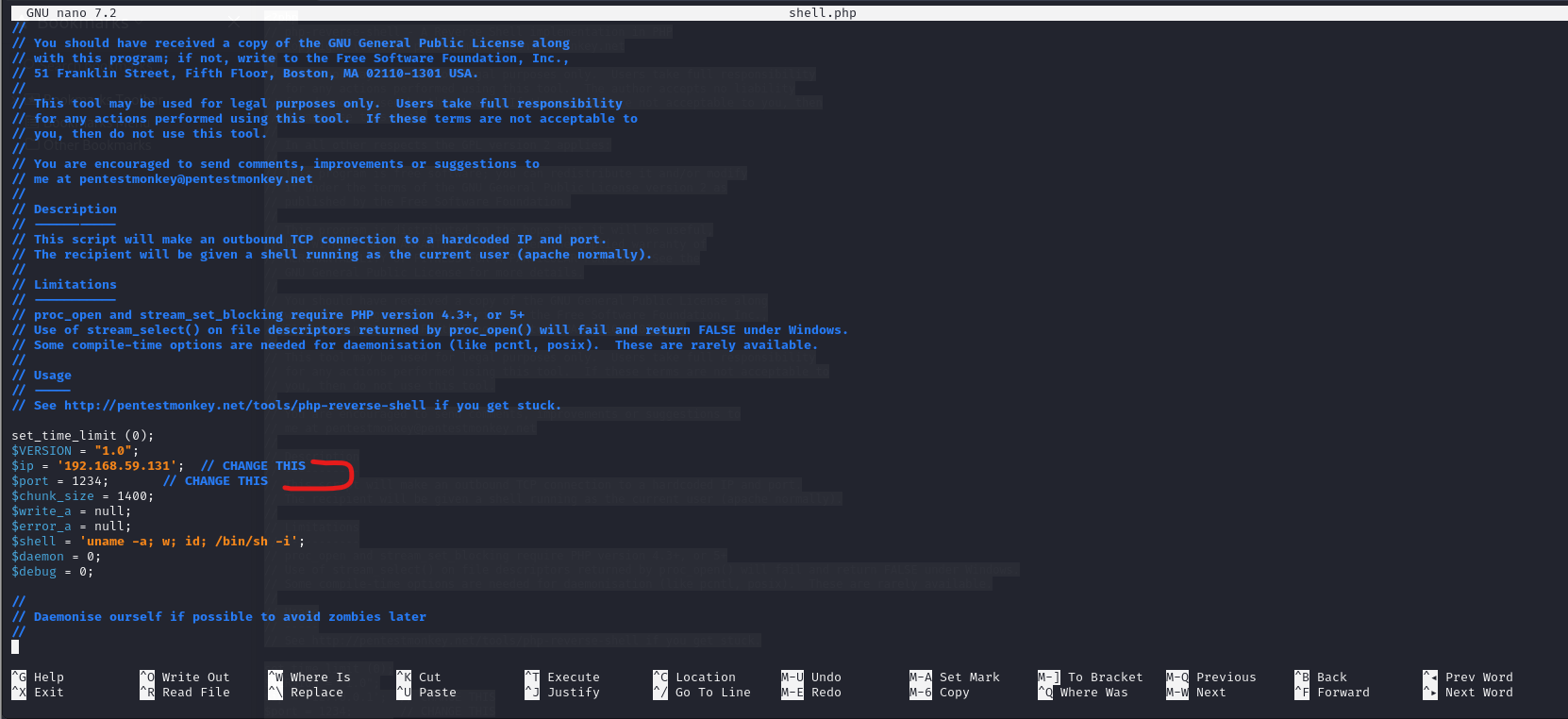Click the Location shortcut
The image size is (1568, 719).
694,677
